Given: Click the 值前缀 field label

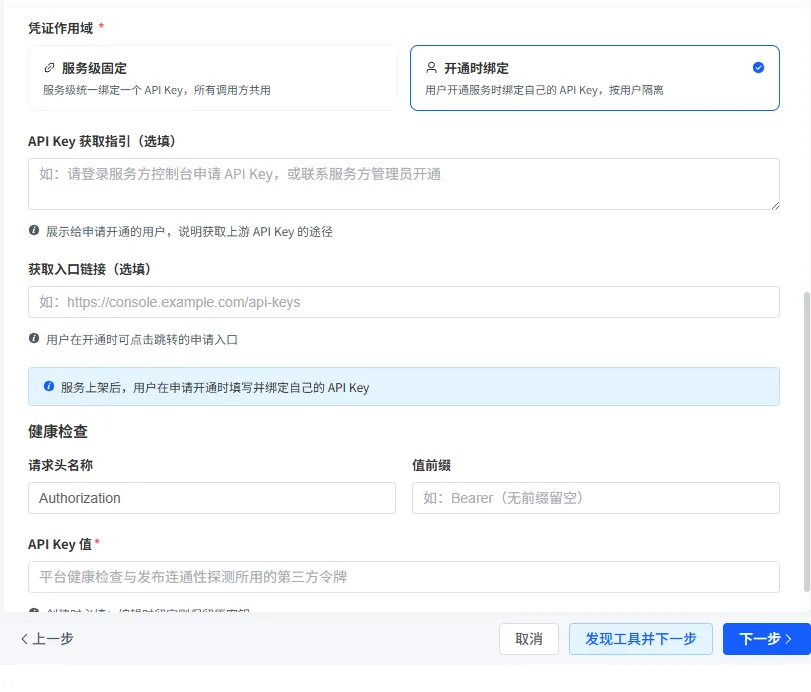Looking at the screenshot, I should click(431, 465).
